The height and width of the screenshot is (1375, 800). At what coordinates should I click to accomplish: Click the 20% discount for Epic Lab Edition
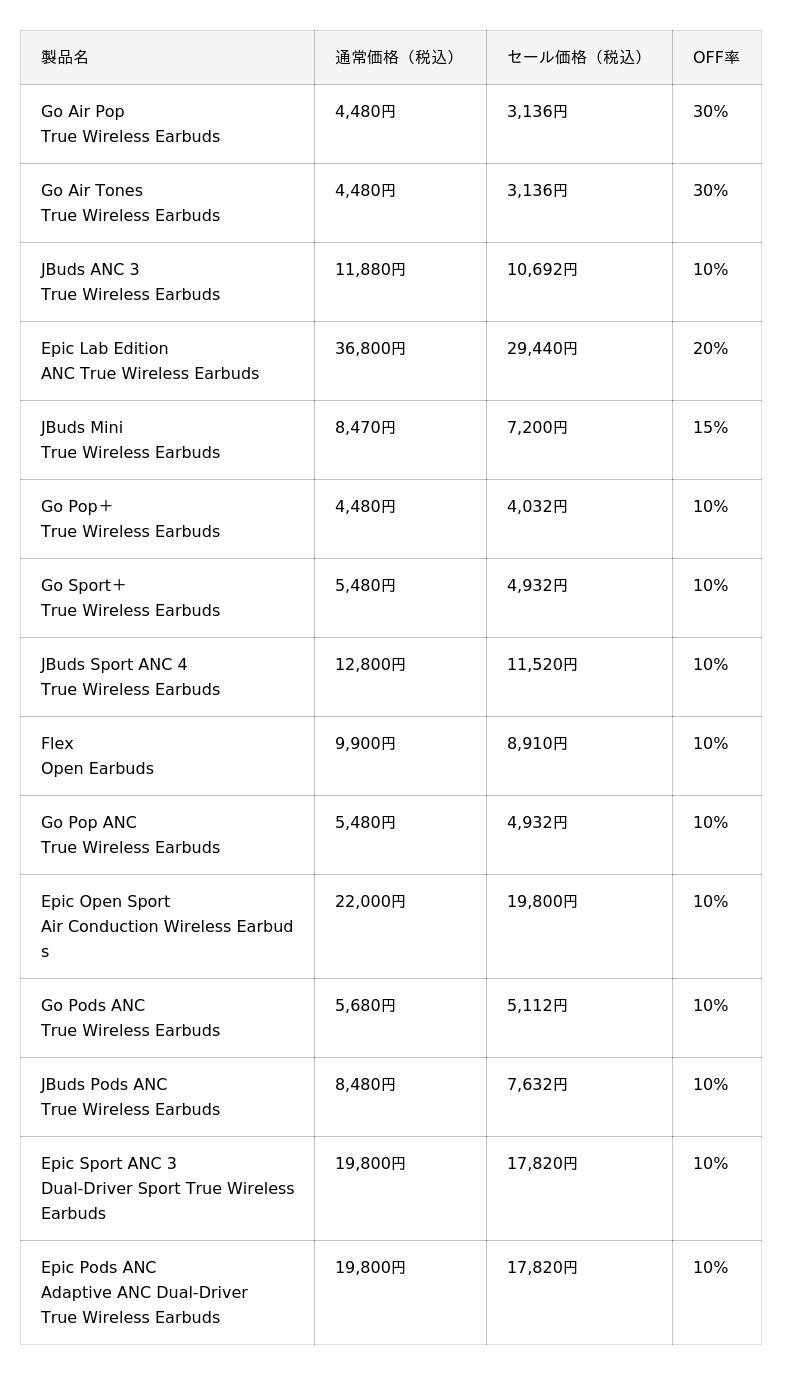point(710,349)
